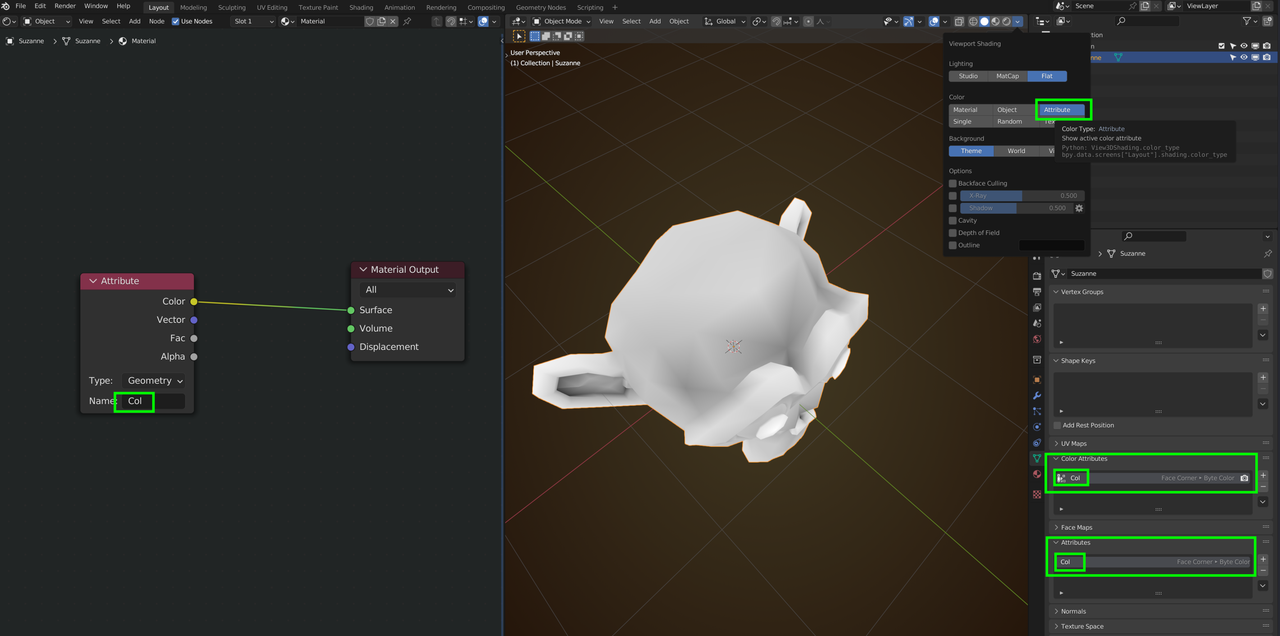Click the shadow settings gear icon
This screenshot has width=1280, height=636.
click(1079, 208)
